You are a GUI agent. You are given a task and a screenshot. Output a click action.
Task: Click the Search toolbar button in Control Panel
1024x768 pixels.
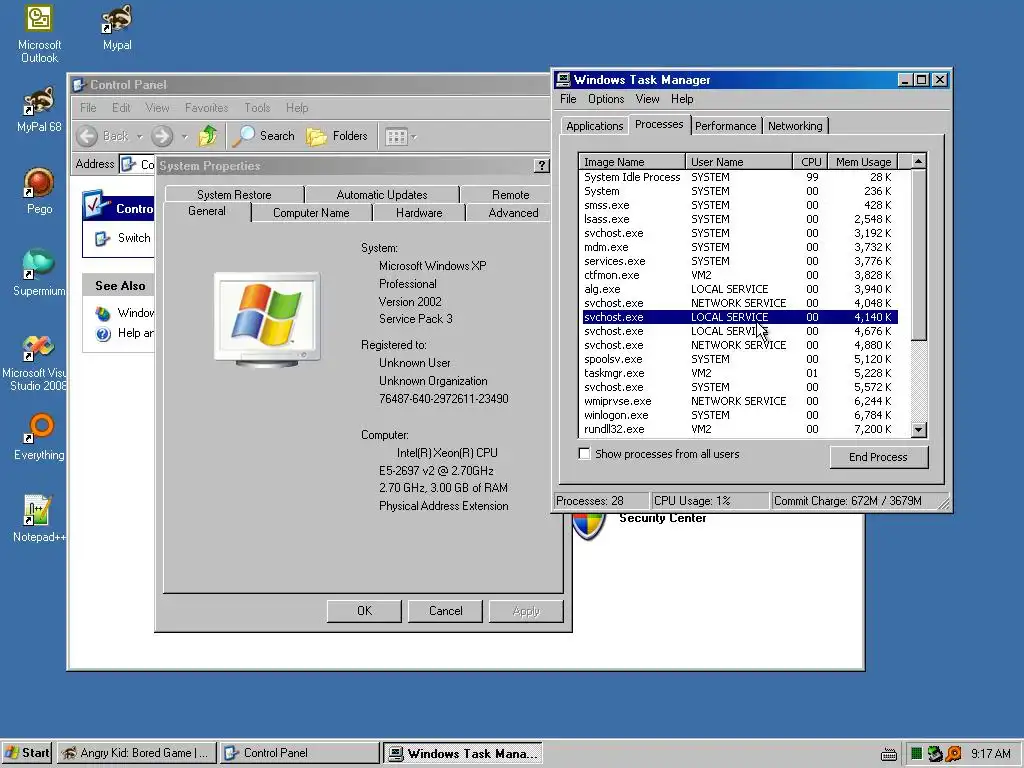tap(264, 136)
